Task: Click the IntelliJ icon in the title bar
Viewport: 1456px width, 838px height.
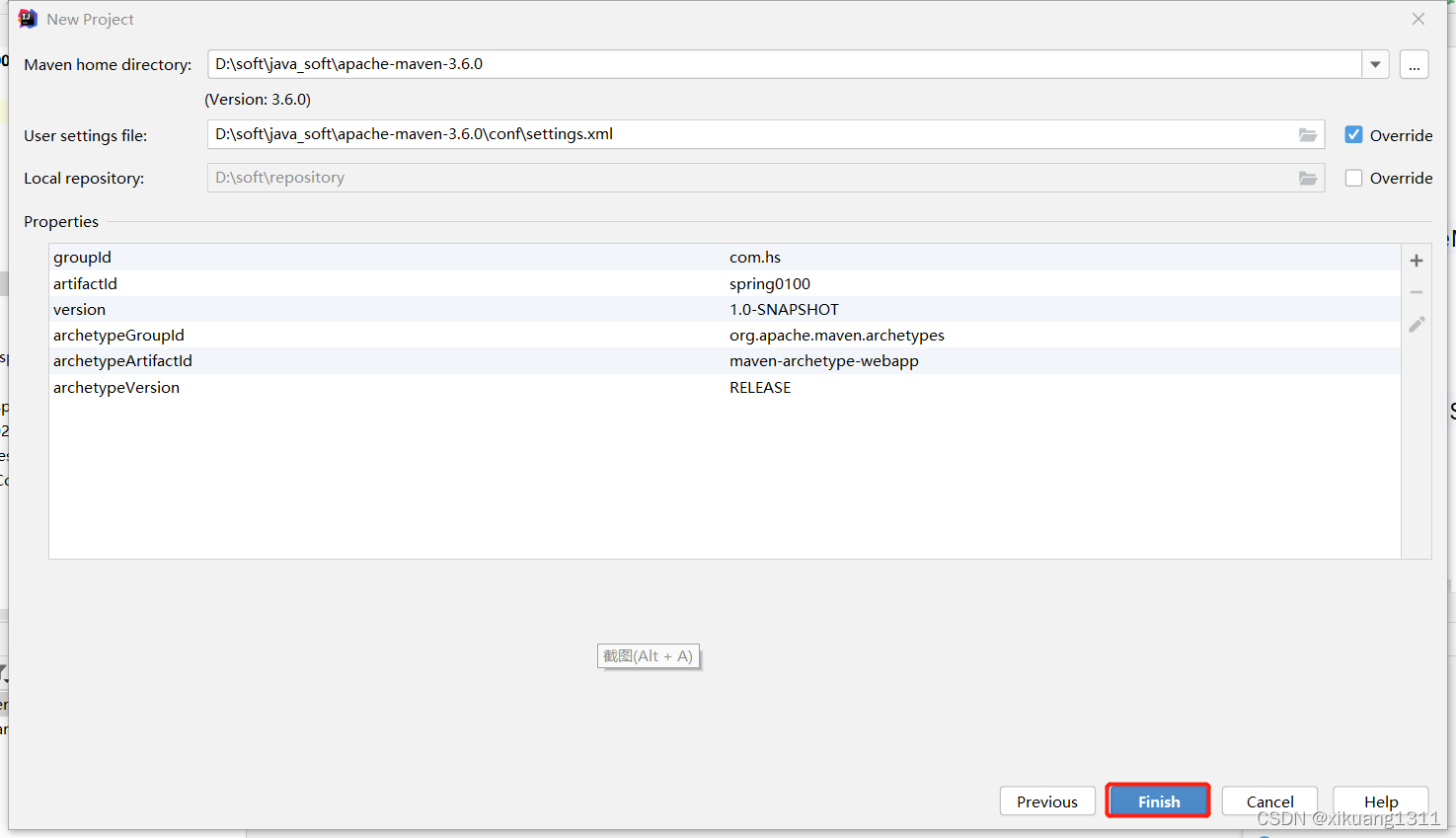Action: coord(28,19)
